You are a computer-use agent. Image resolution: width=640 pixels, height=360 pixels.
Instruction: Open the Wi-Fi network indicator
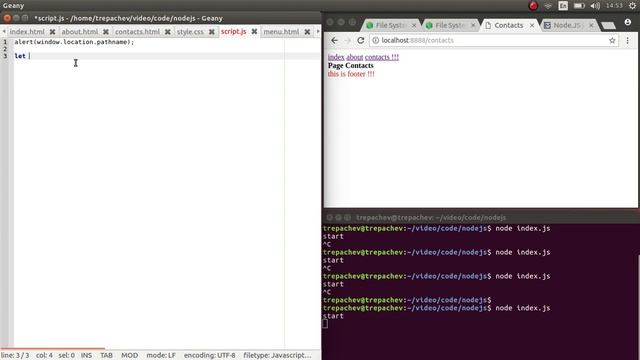548,6
